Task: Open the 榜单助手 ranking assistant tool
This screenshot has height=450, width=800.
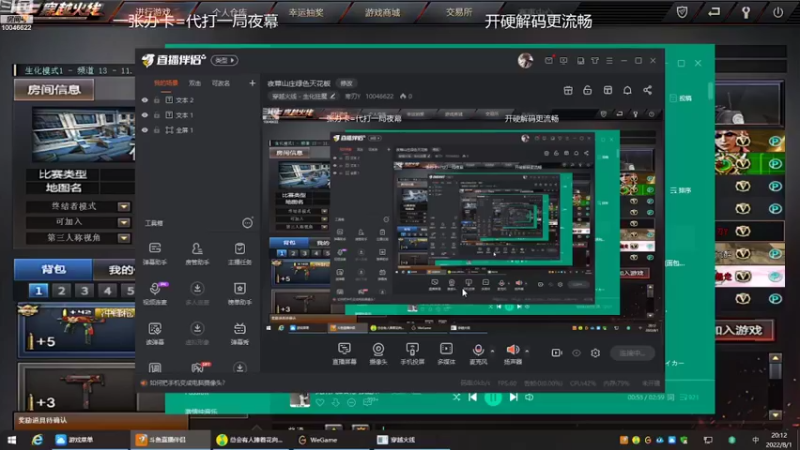Action: [x=239, y=293]
